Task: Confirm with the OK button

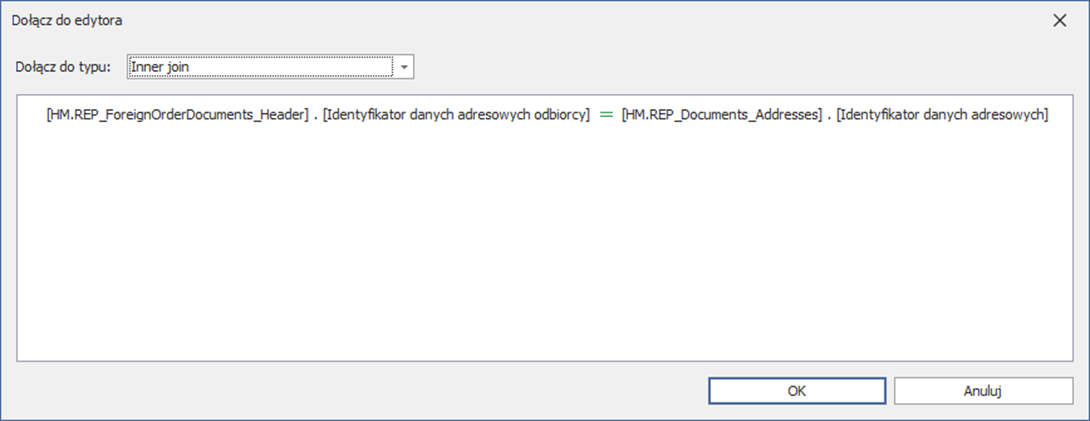Action: pos(796,390)
